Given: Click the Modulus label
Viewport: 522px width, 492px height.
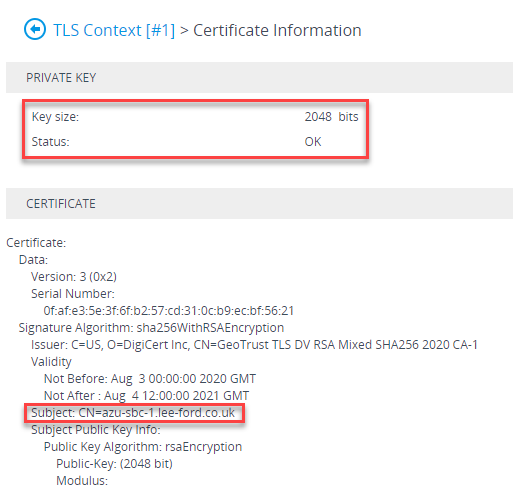Looking at the screenshot, I should pos(82,481).
